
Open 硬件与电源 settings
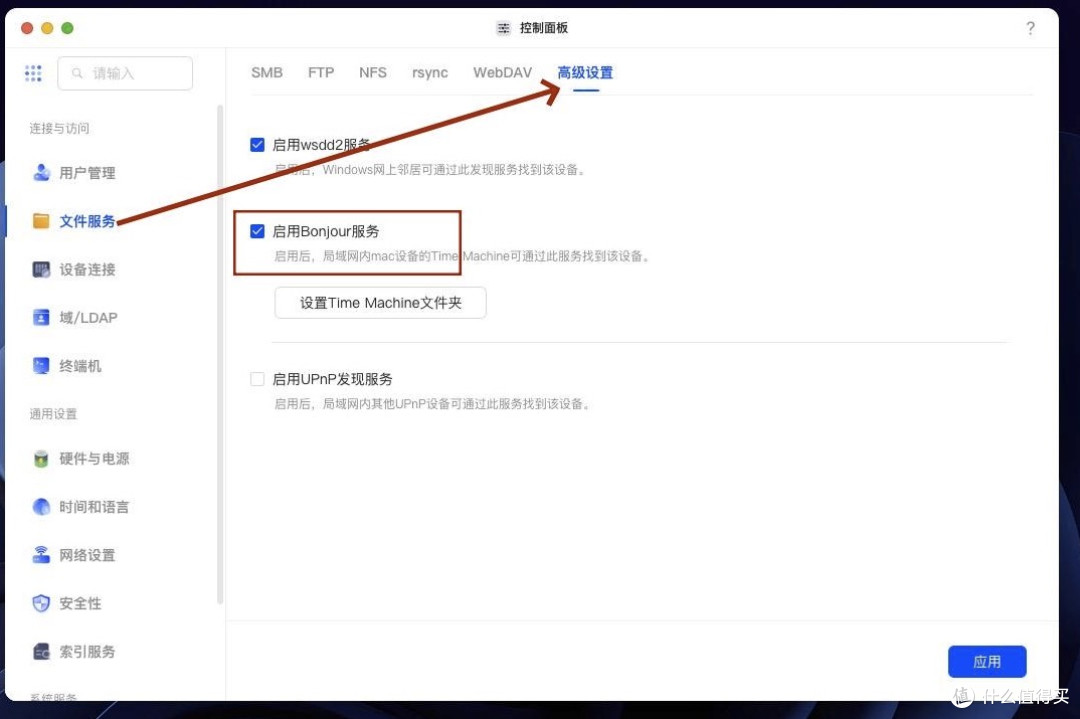(94, 459)
